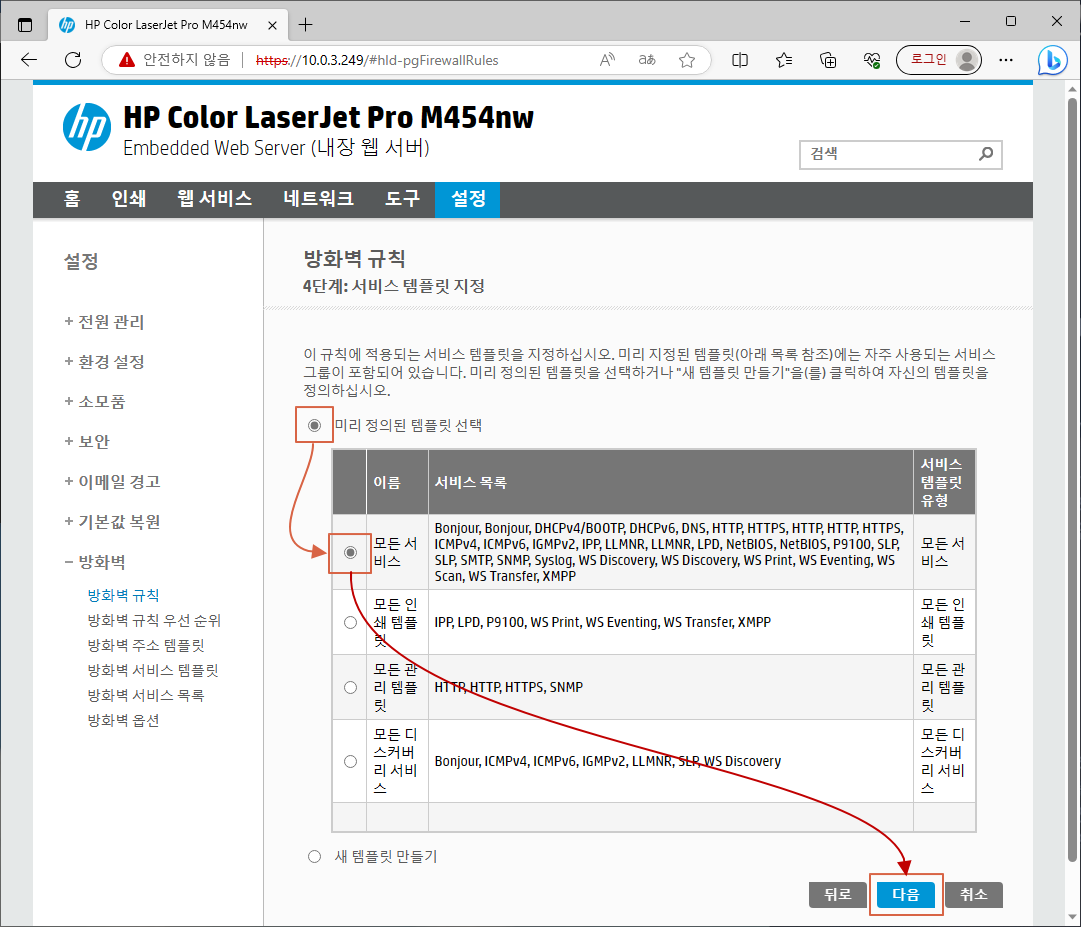
Task: Open 방화벽 주소 템플릿 link
Action: click(146, 645)
